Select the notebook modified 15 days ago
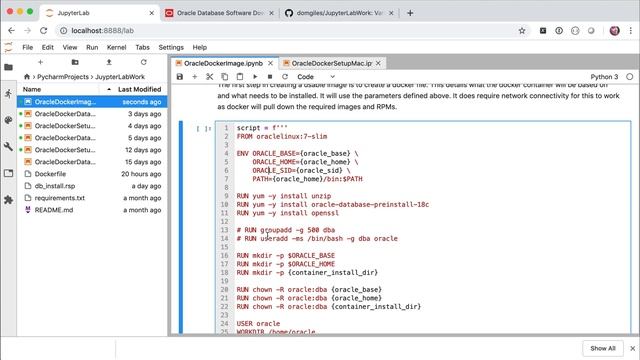This screenshot has height=360, width=640. (x=92, y=162)
